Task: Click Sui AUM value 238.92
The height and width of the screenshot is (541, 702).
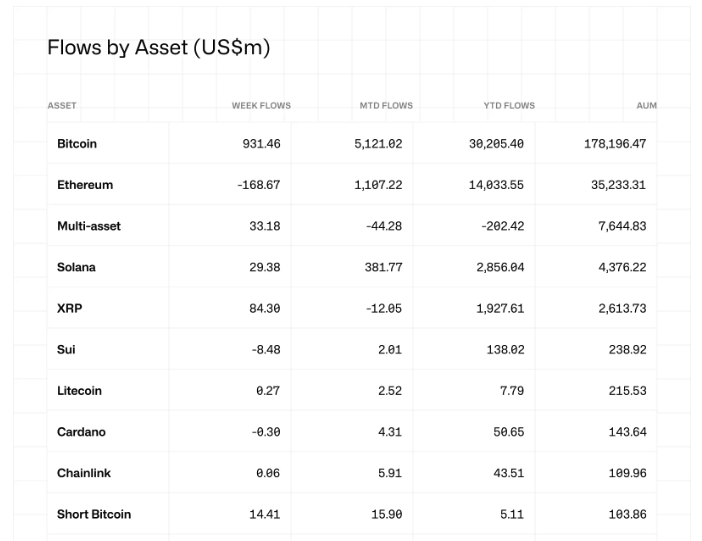Action: 628,350
